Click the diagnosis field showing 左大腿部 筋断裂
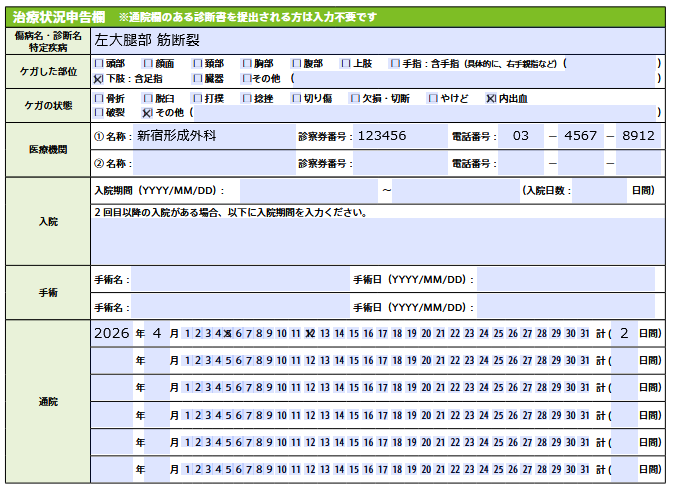Image resolution: width=673 pixels, height=491 pixels. [x=375, y=41]
